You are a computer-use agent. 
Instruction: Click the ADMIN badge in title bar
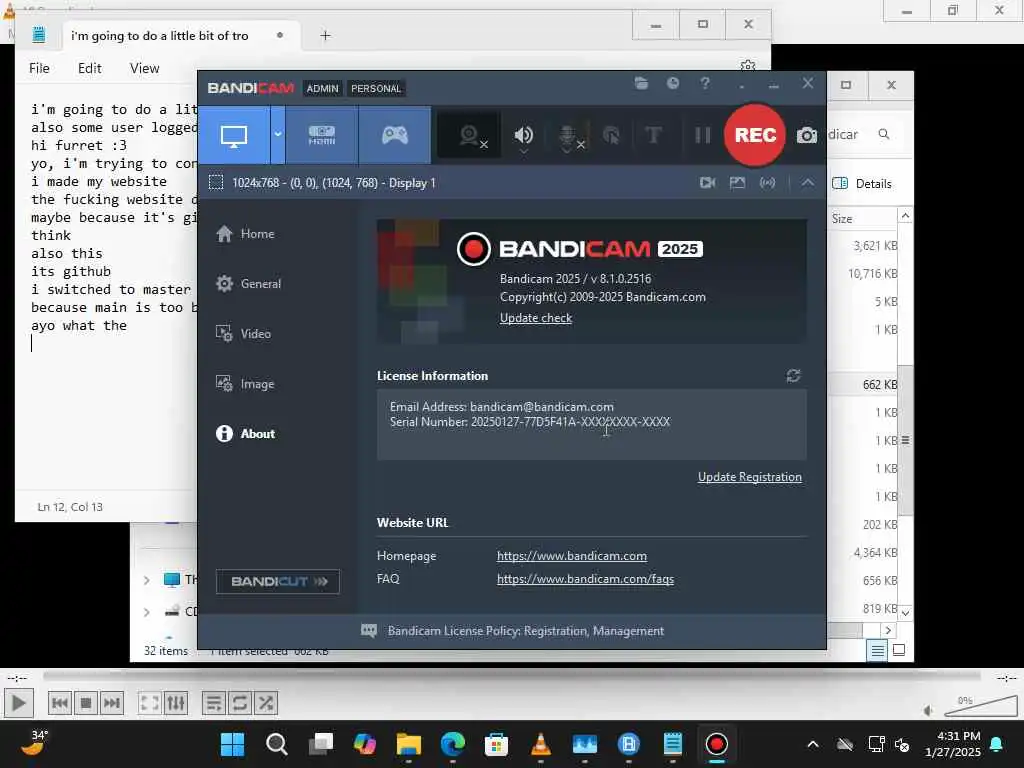coord(323,88)
